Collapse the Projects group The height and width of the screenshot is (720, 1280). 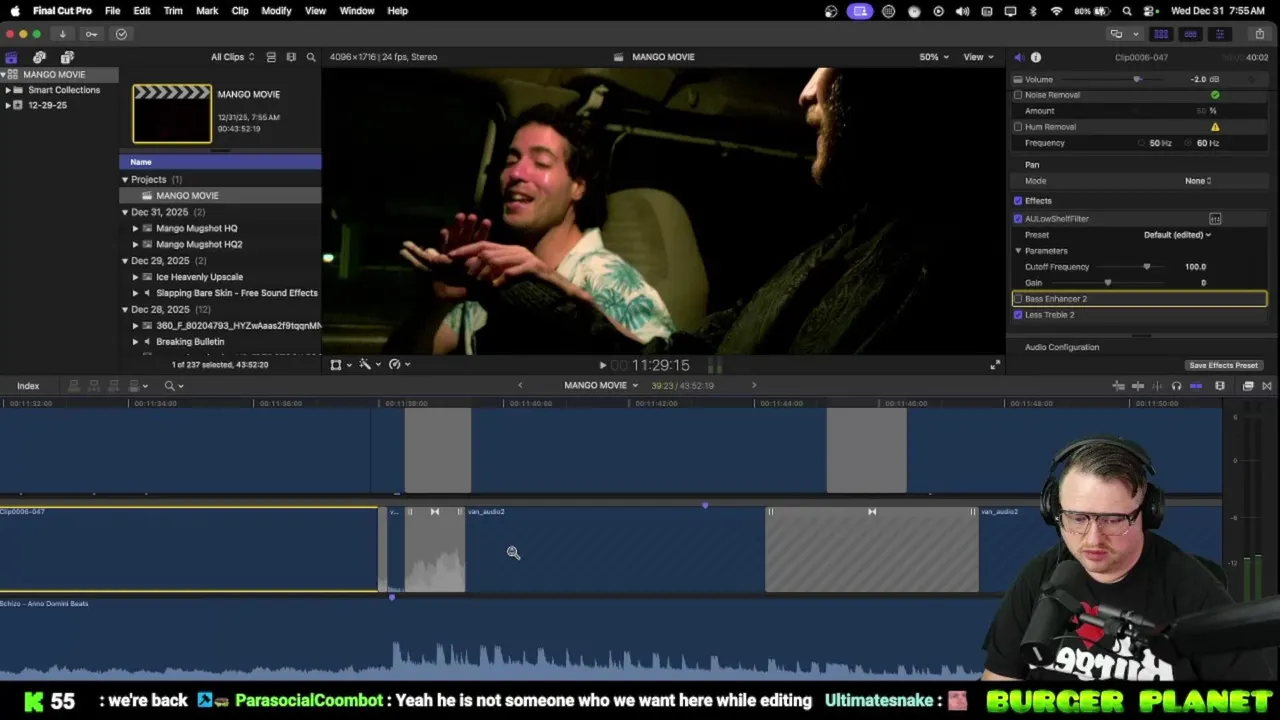pyautogui.click(x=125, y=180)
